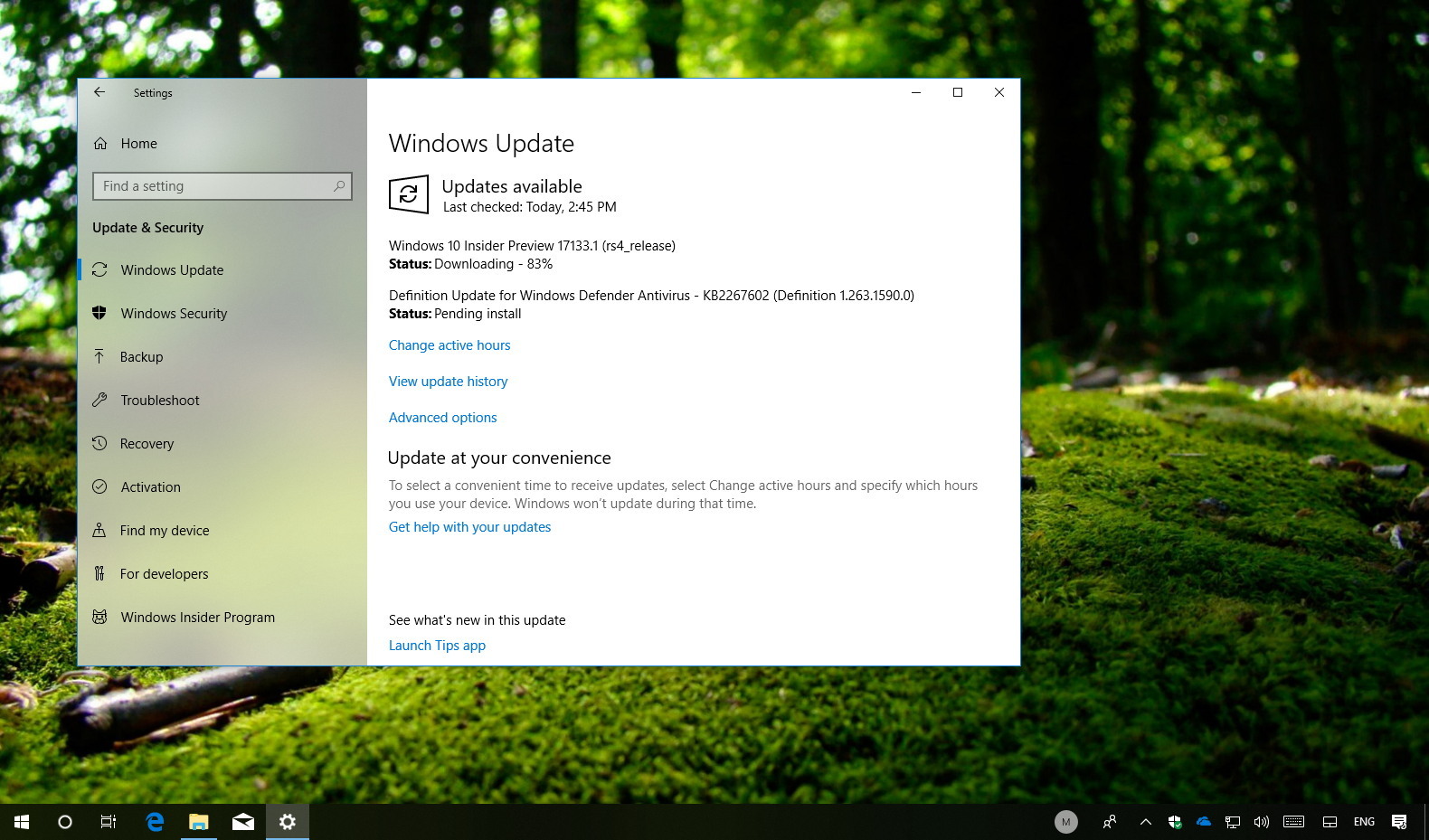
Task: Open the Troubleshoot section
Action: [160, 401]
